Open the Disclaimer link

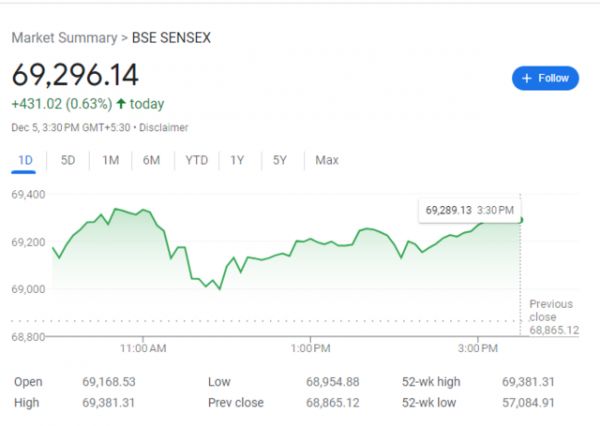164,128
